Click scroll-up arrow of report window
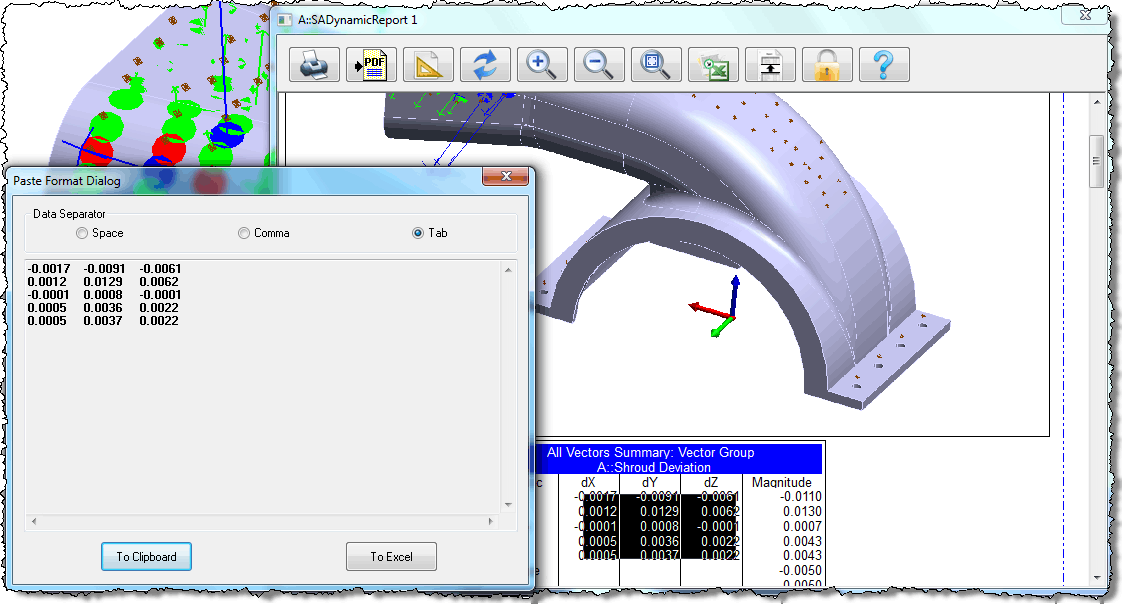The image size is (1122, 604). (x=1097, y=103)
